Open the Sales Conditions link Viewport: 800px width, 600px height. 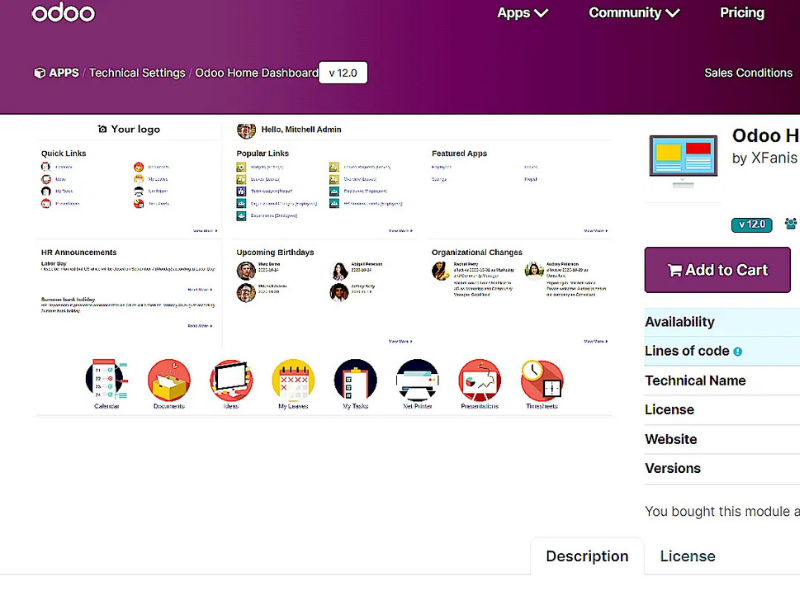748,73
